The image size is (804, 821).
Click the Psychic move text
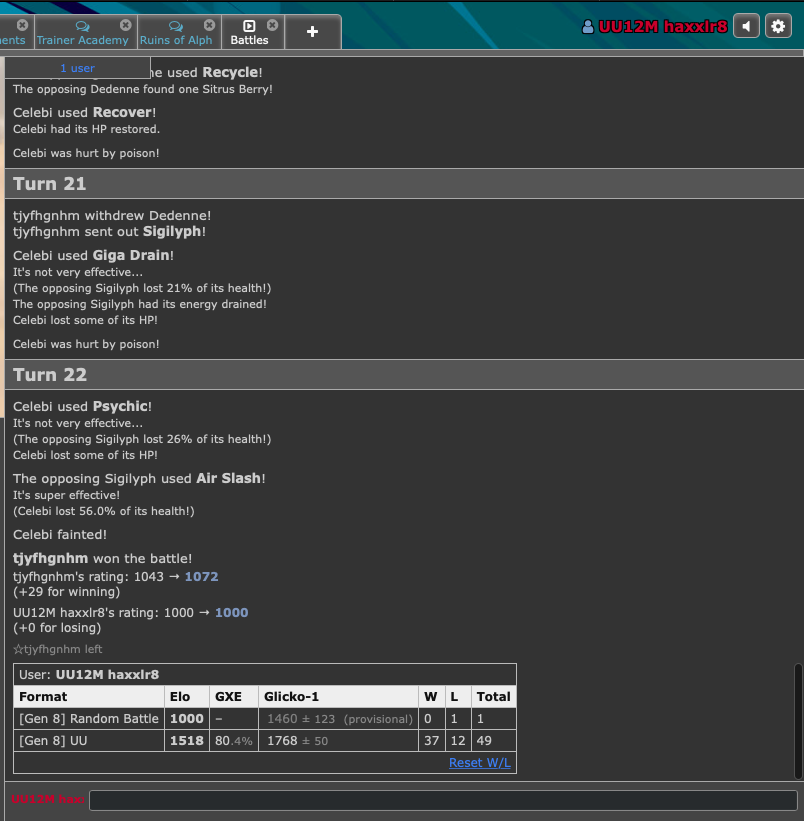point(120,406)
